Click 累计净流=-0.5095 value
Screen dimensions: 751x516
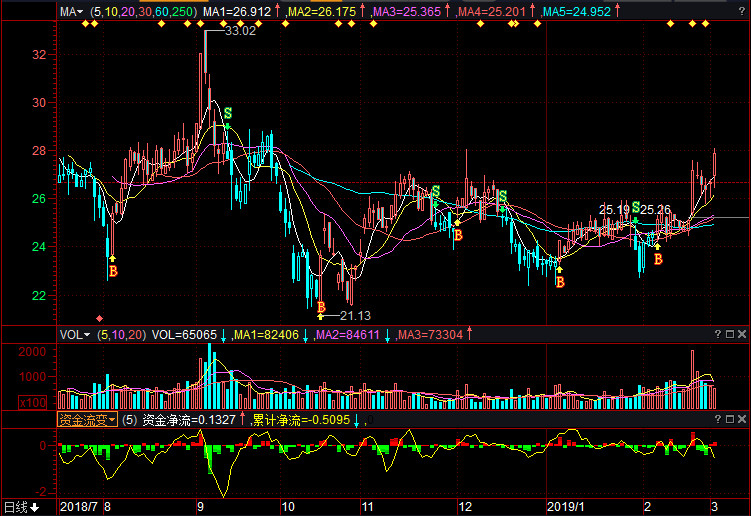(x=301, y=420)
